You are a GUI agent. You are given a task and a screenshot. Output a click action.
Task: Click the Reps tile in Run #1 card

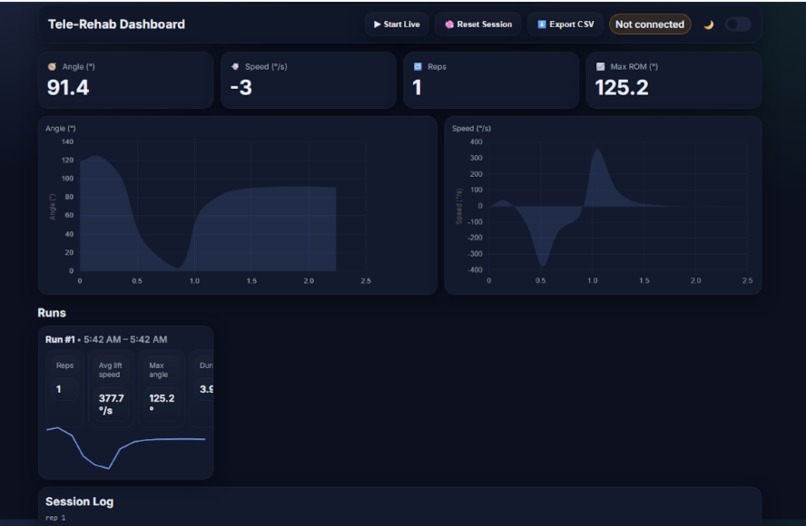65,387
